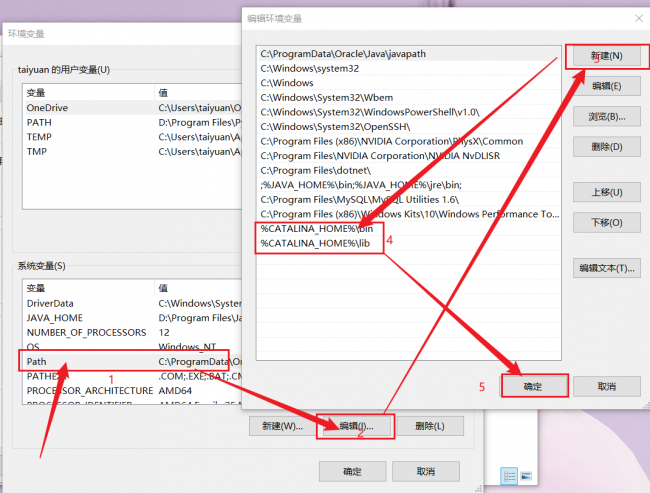Click 新建(W)... under system variables
This screenshot has height=493, width=650.
coord(282,426)
